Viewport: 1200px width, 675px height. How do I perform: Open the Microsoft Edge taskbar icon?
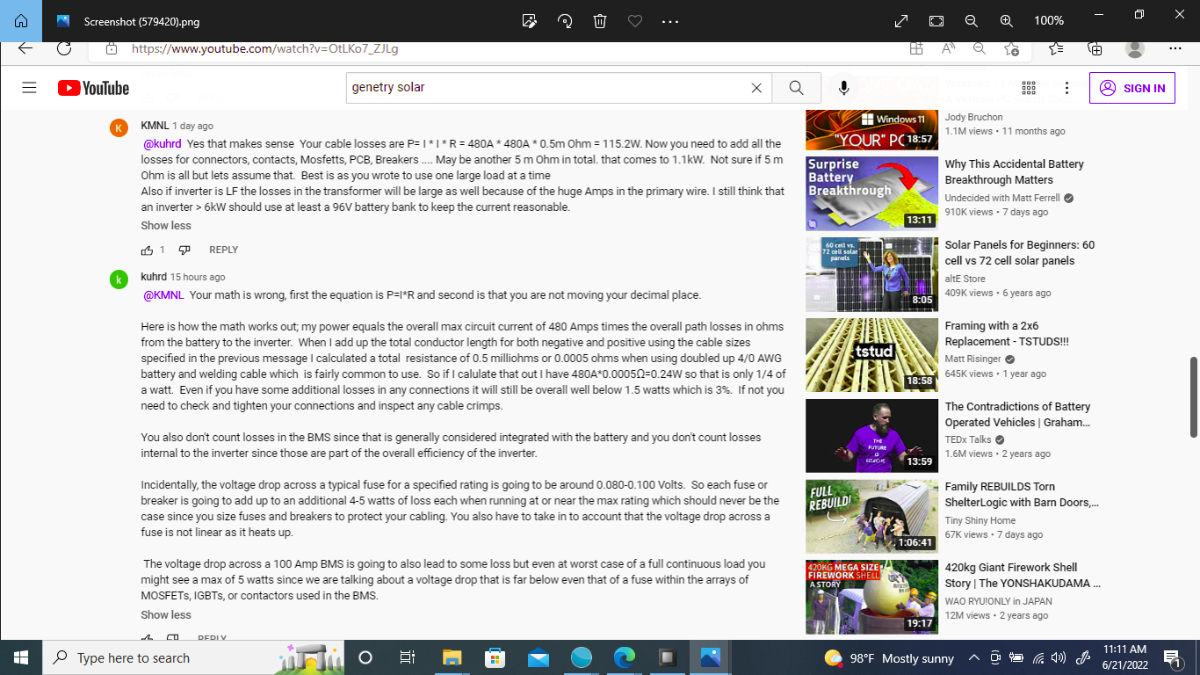624,658
